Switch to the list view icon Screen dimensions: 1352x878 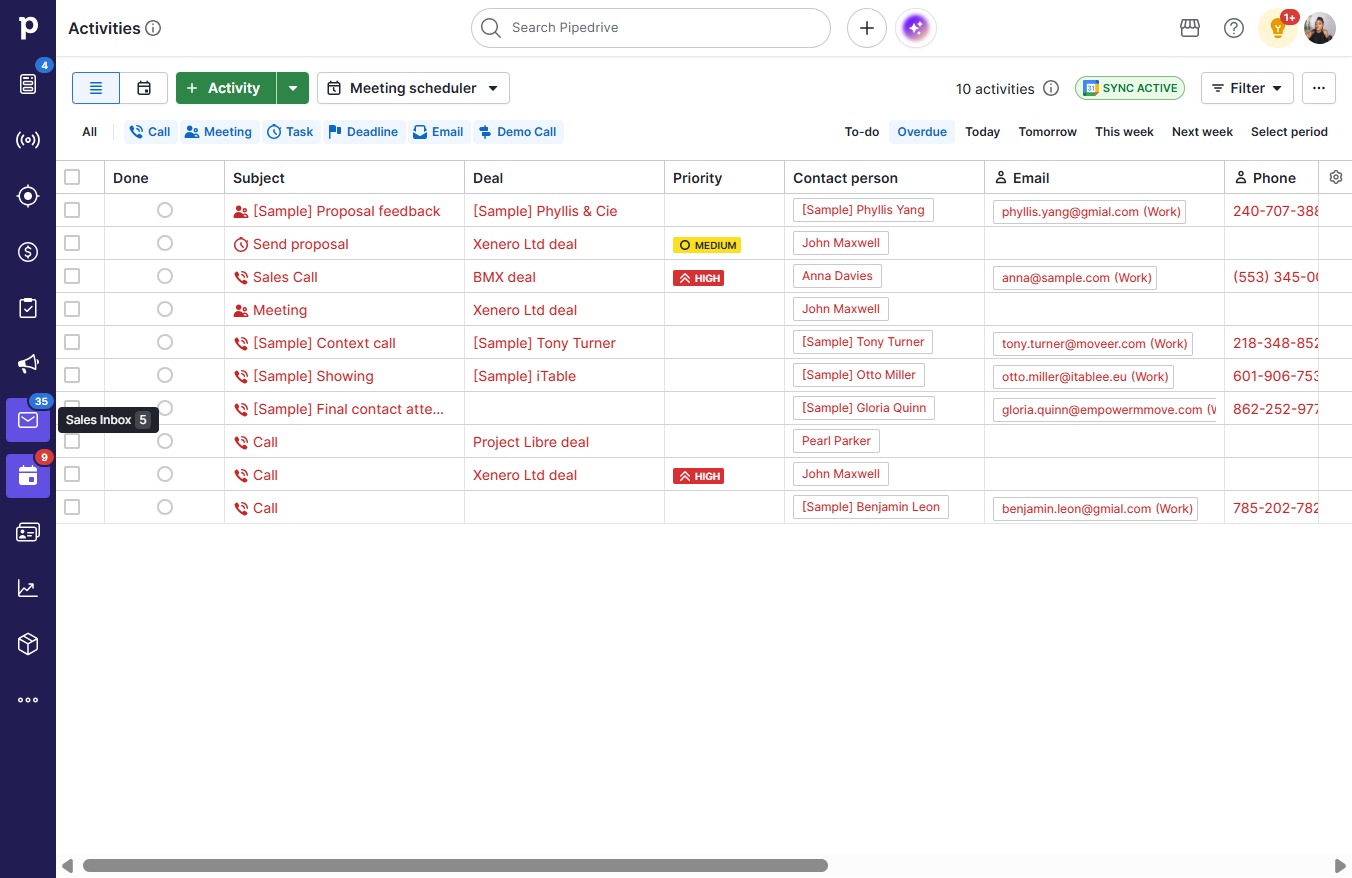[96, 88]
